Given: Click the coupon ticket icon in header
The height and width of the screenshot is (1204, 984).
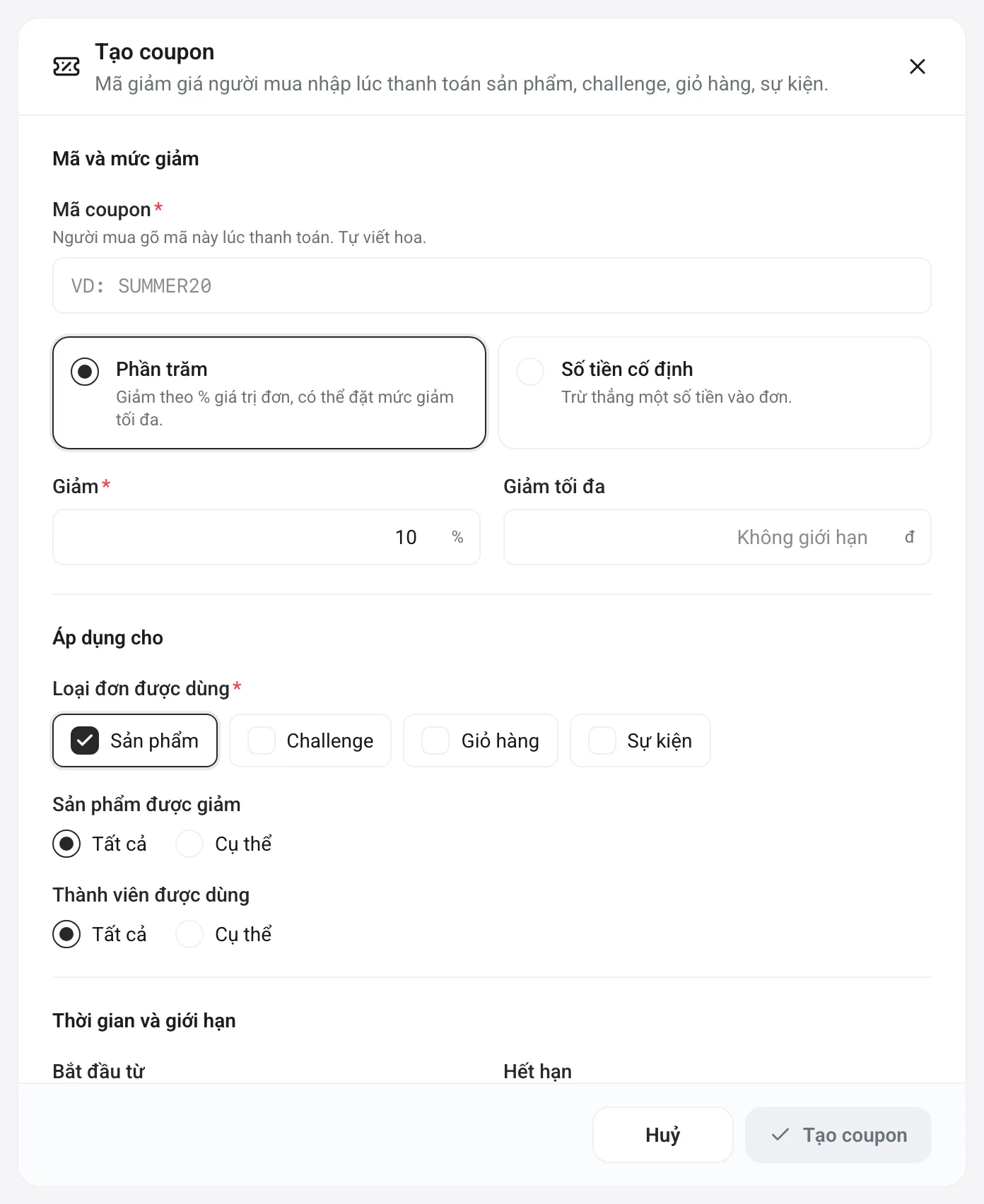Looking at the screenshot, I should point(66,66).
